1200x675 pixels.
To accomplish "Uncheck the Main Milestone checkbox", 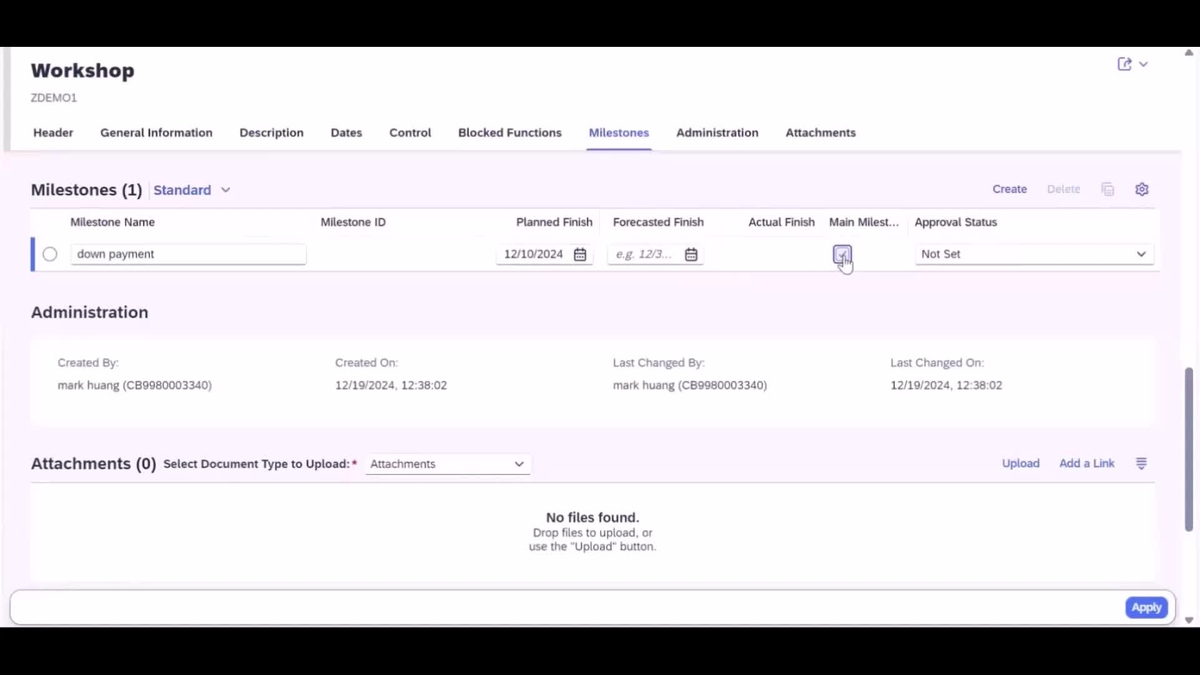I will click(x=841, y=254).
